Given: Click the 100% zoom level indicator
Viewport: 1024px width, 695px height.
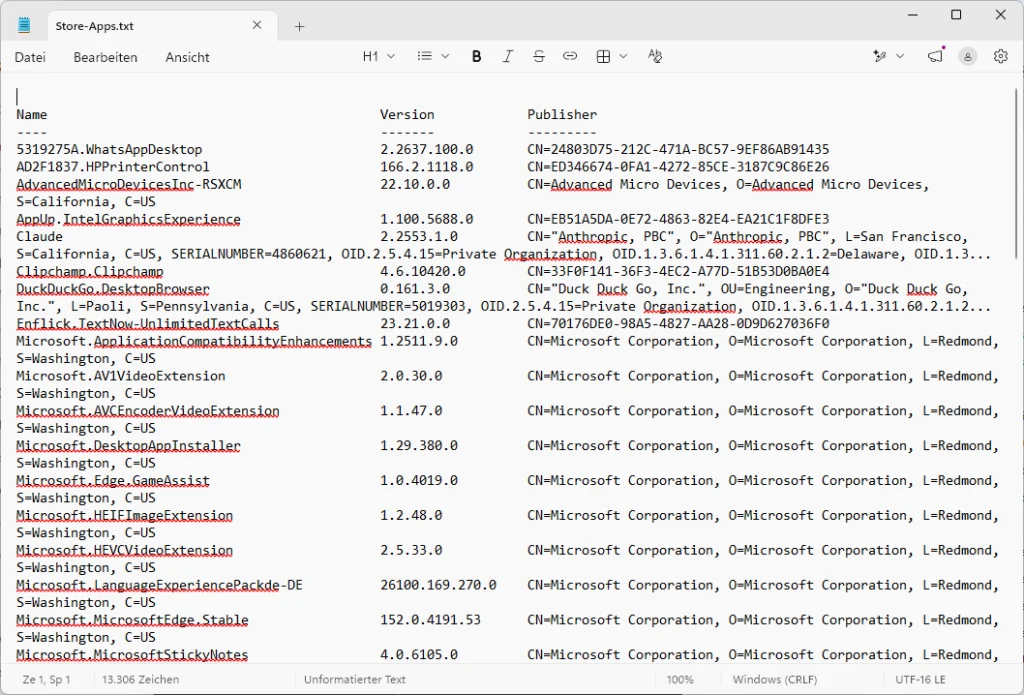Looking at the screenshot, I should pos(680,679).
